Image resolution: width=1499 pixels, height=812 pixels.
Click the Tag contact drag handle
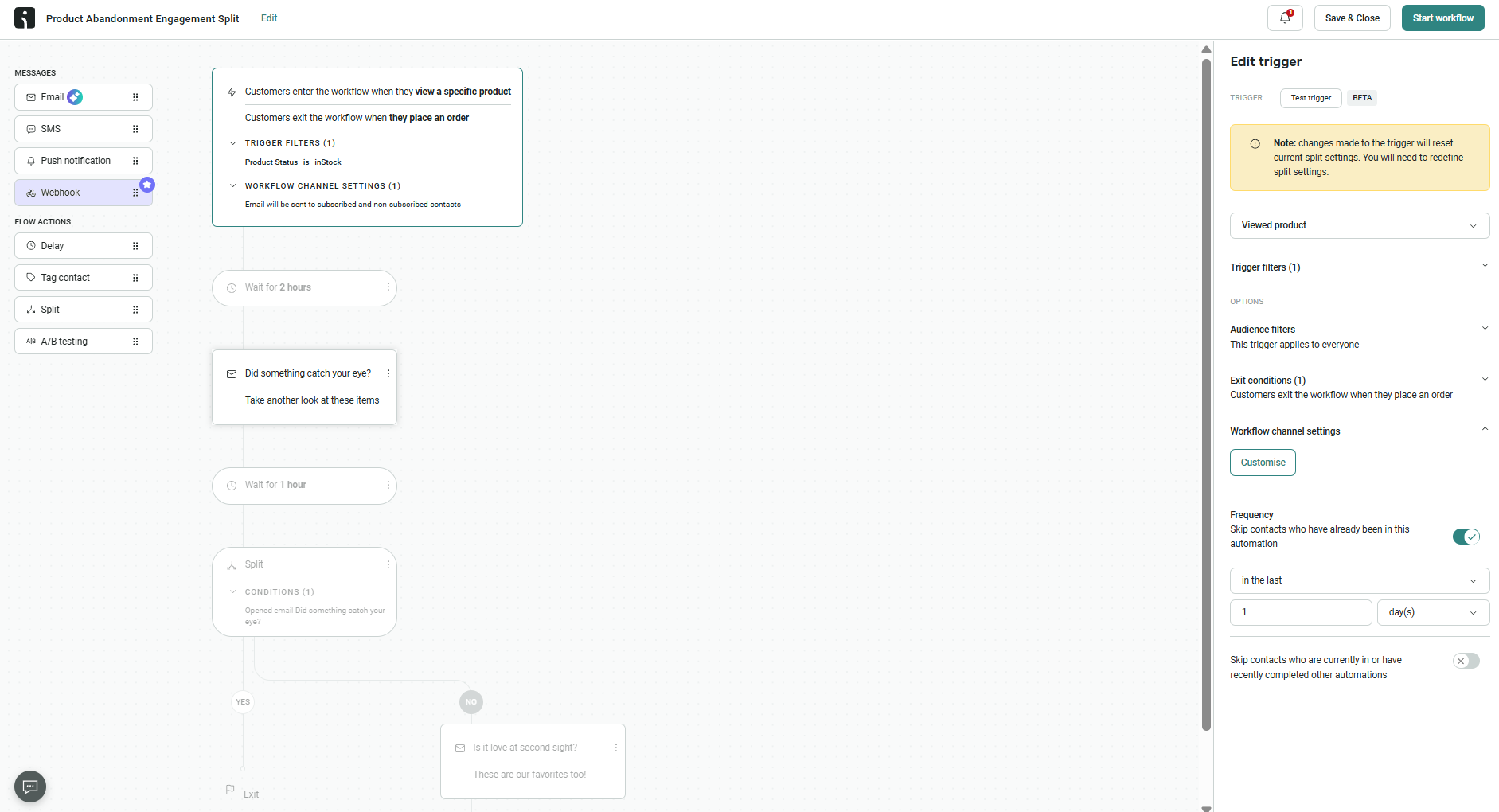(135, 278)
